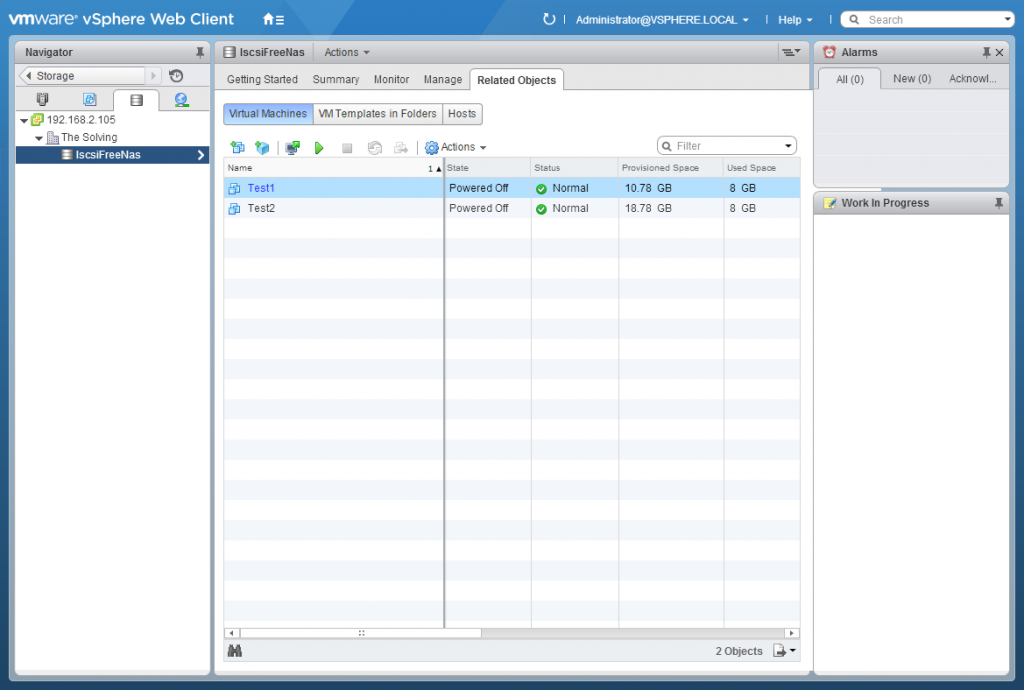This screenshot has width=1024, height=690.
Task: Pin the Alarms panel using its pin icon
Action: pyautogui.click(x=988, y=51)
